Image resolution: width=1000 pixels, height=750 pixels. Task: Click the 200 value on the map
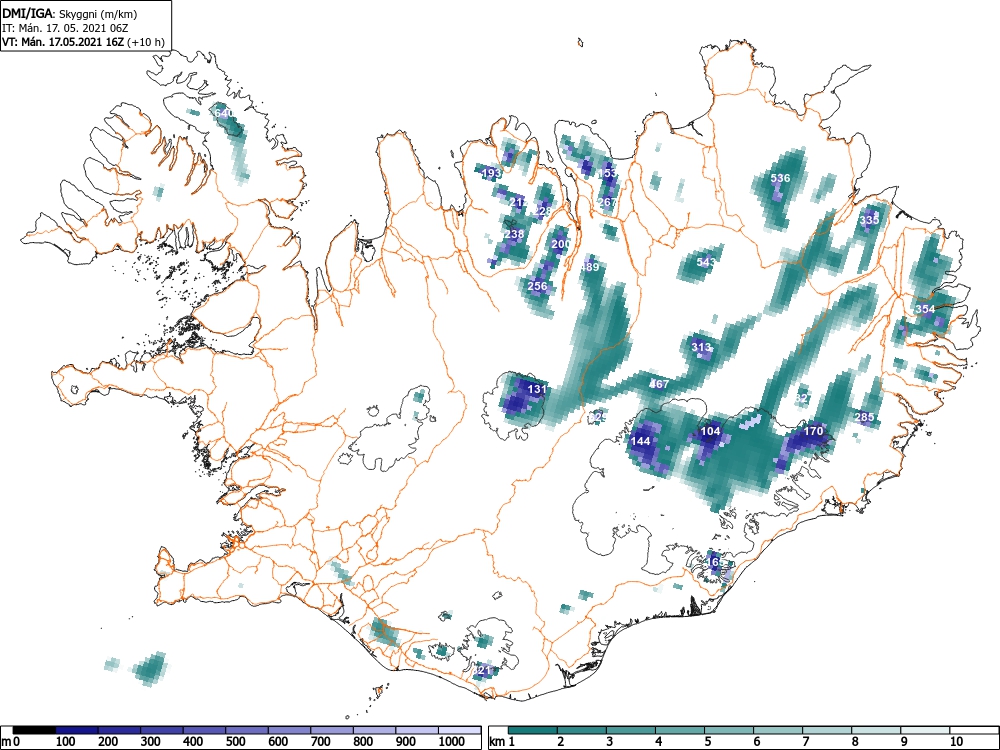[x=561, y=244]
